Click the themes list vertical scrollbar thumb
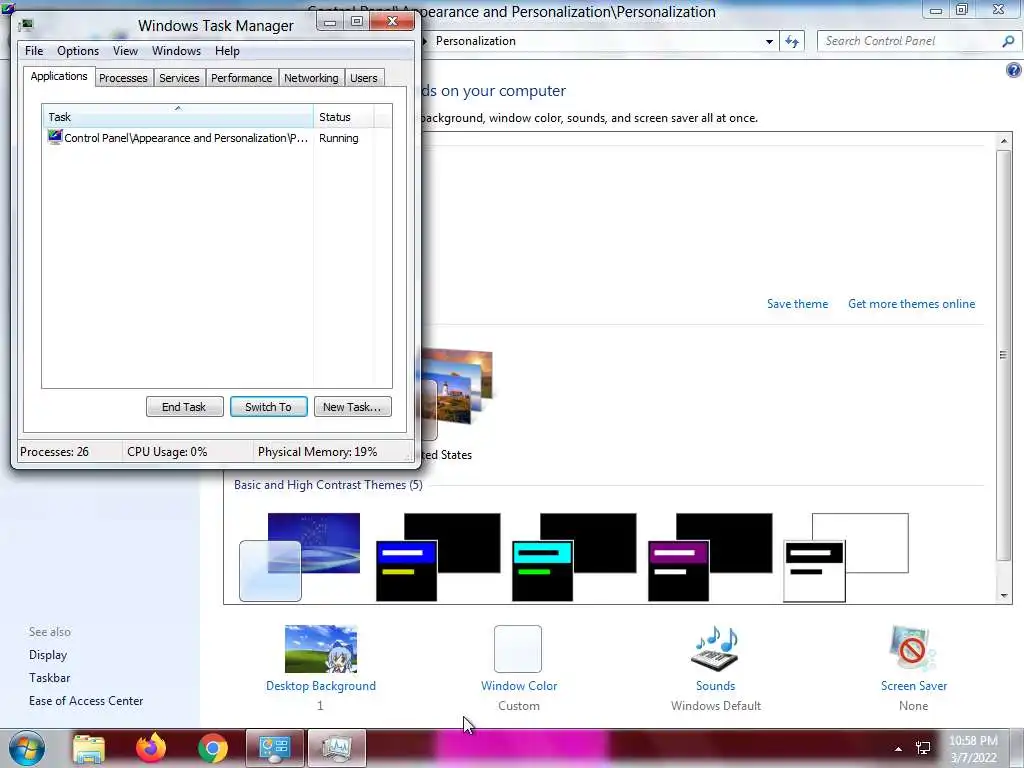Image resolution: width=1024 pixels, height=768 pixels. coord(1004,355)
